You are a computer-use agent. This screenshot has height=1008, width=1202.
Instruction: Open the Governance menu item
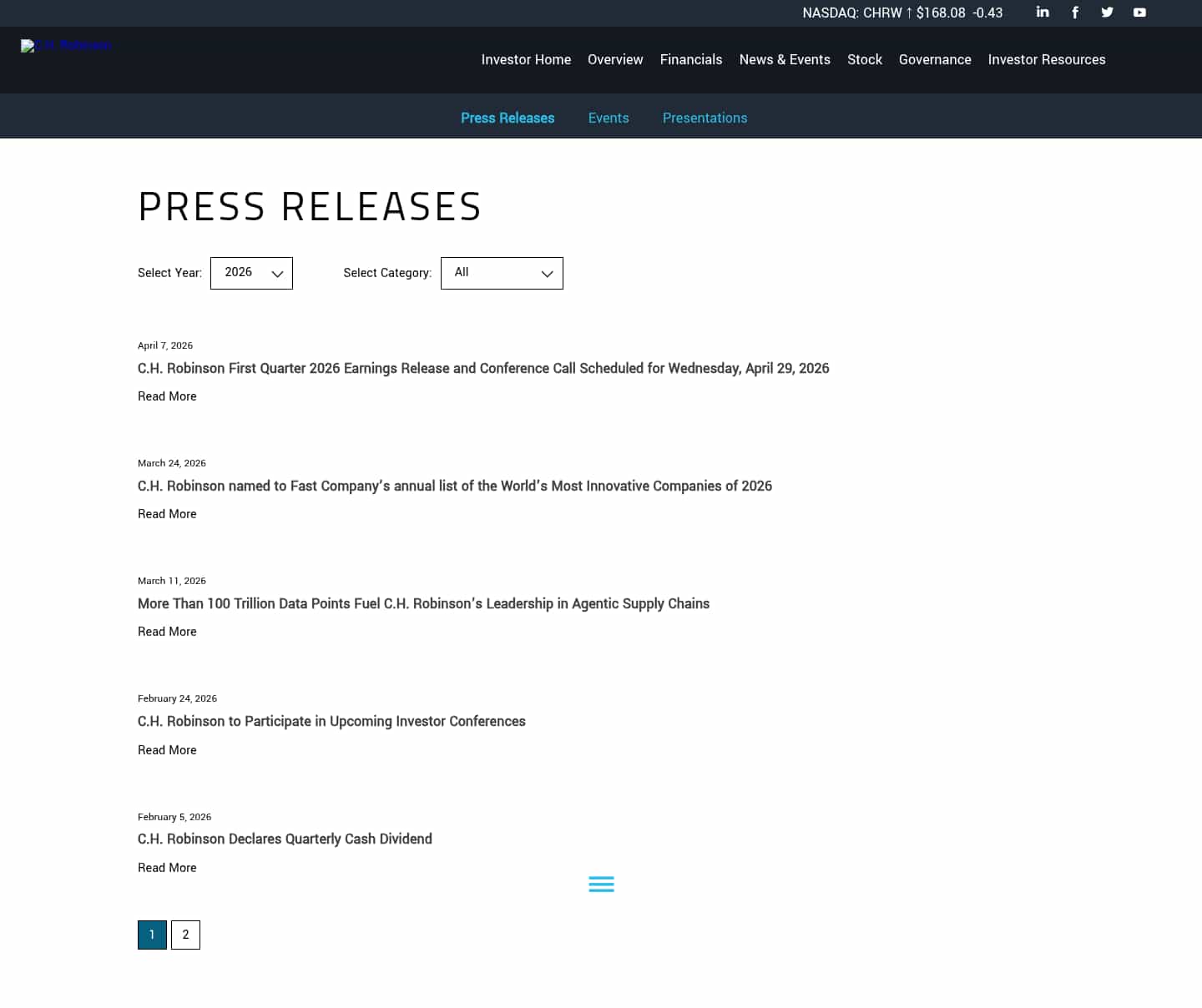[x=935, y=59]
